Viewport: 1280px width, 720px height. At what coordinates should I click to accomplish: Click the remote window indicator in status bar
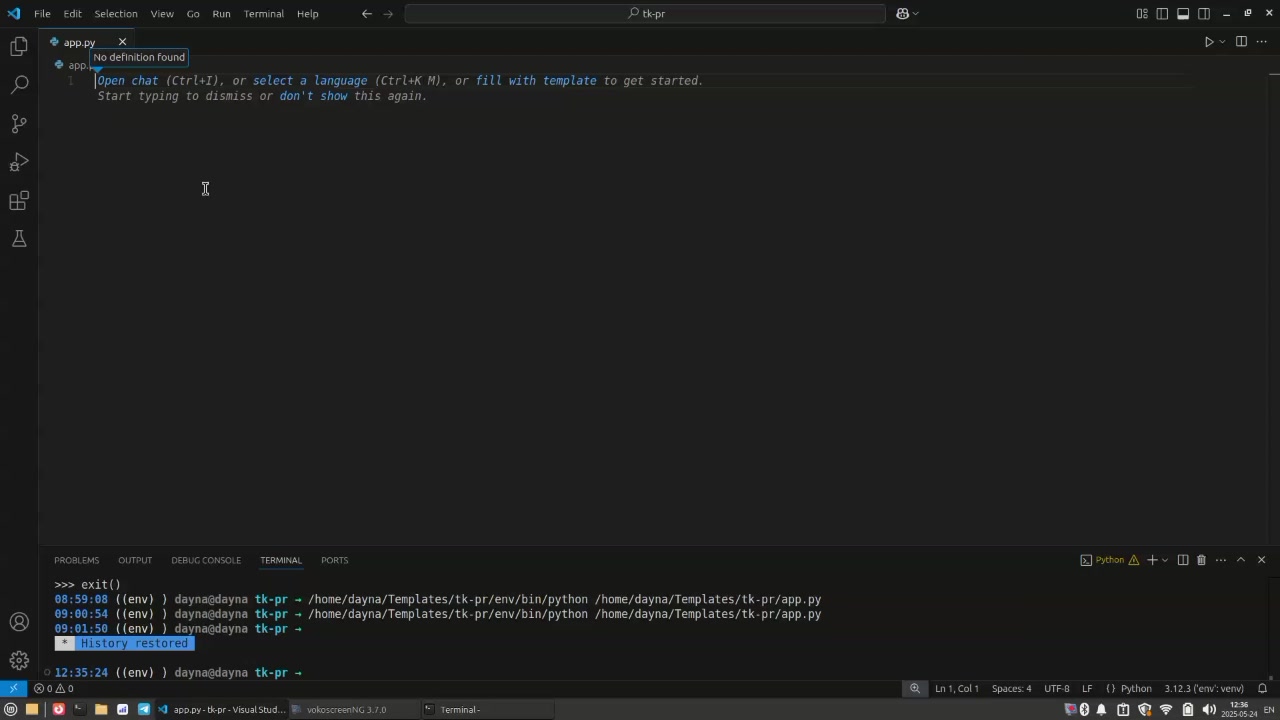[13, 689]
